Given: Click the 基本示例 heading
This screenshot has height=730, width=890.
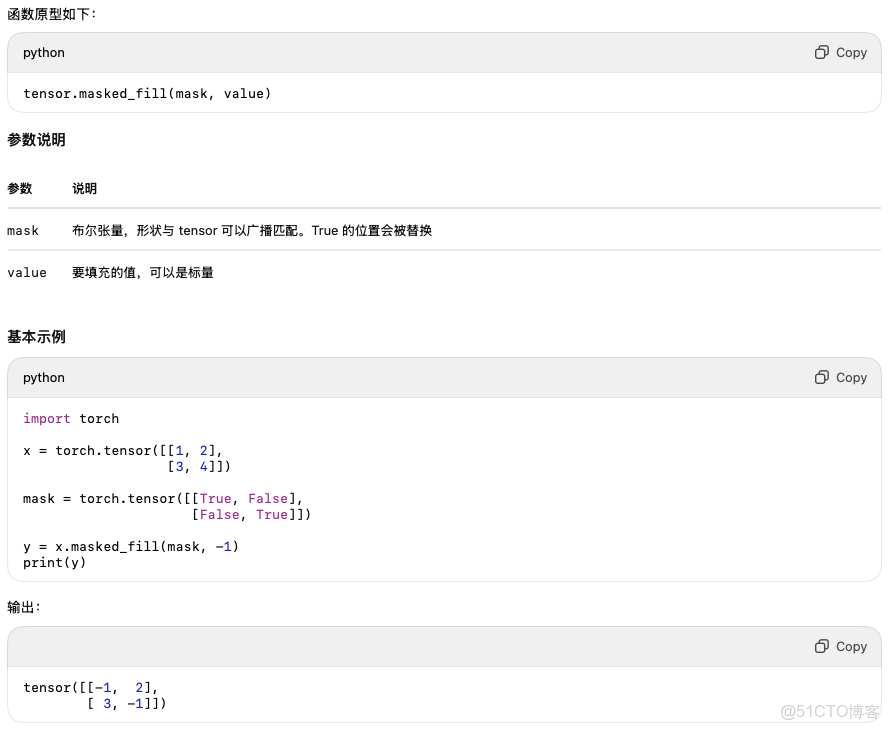Looking at the screenshot, I should click(x=36, y=337).
